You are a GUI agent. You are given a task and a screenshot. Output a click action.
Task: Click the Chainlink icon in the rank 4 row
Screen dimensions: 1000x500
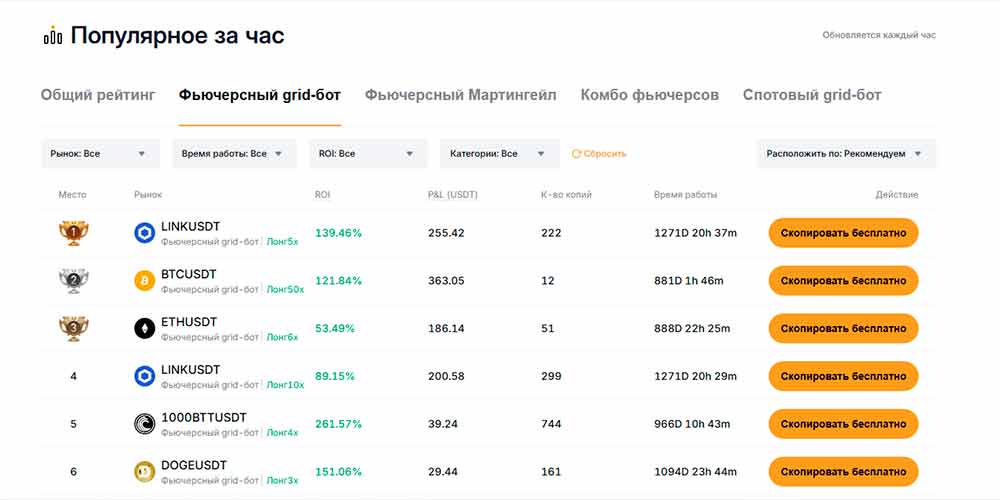tap(145, 376)
